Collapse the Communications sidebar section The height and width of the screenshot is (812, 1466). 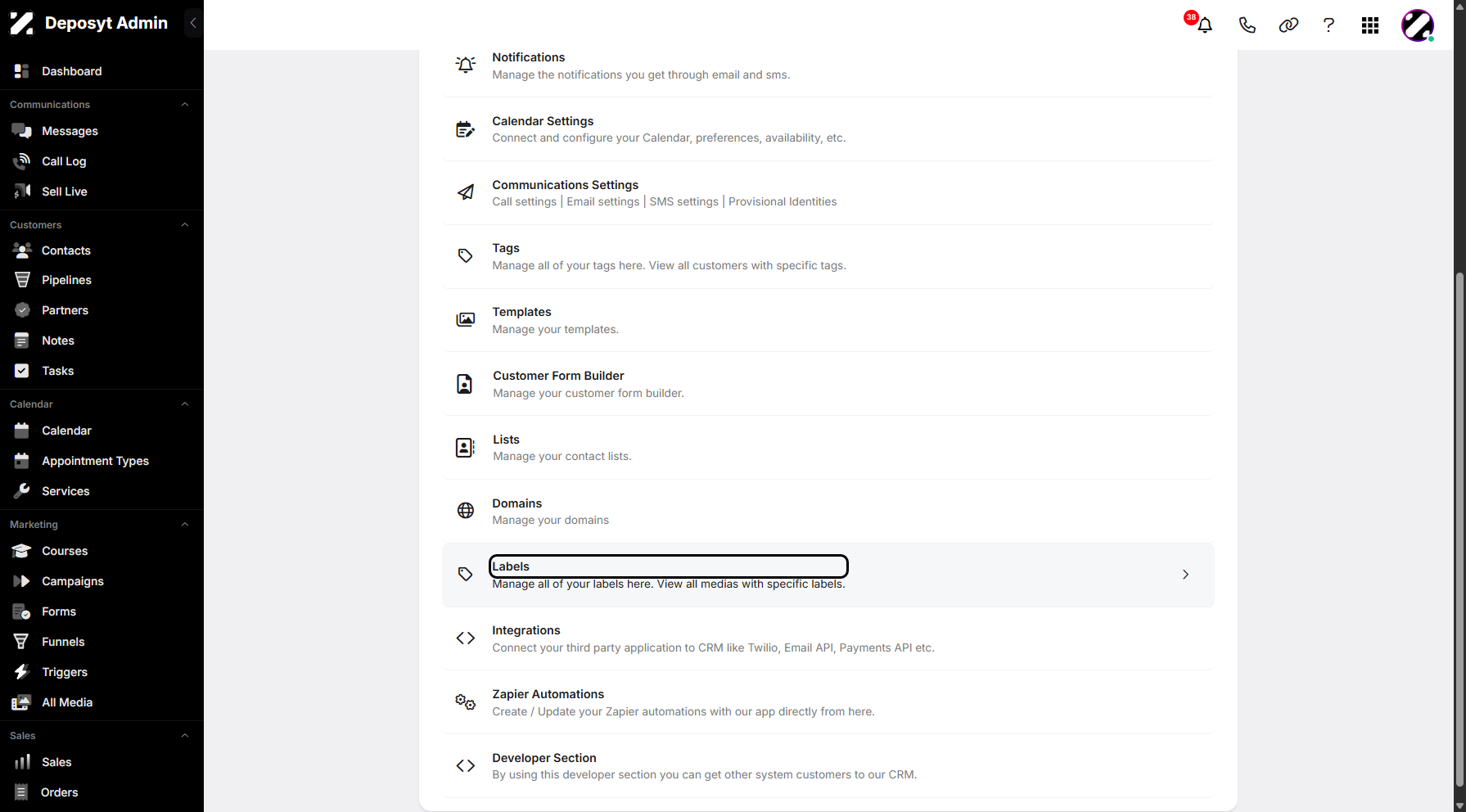185,105
